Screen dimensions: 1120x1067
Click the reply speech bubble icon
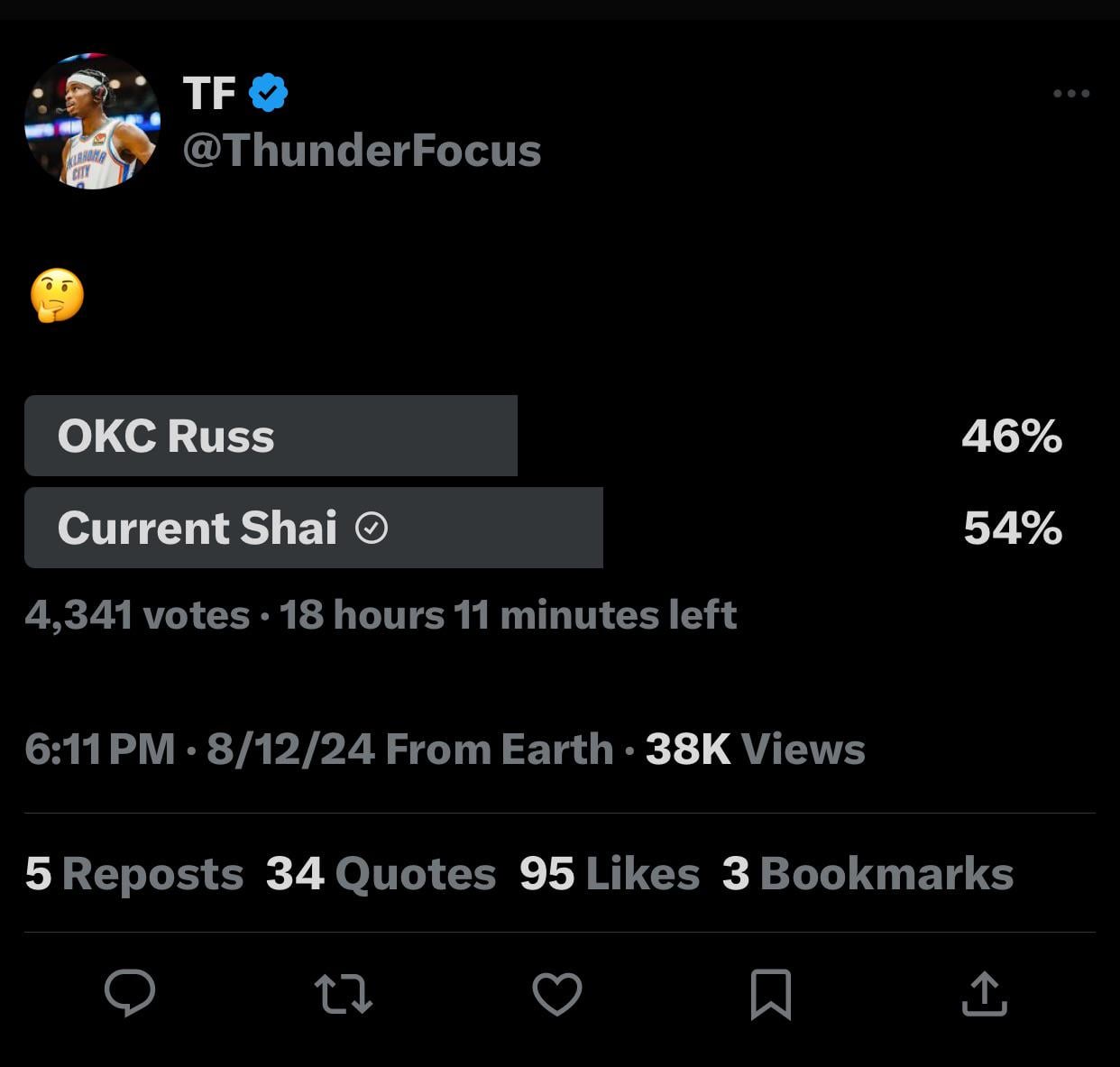pos(130,993)
